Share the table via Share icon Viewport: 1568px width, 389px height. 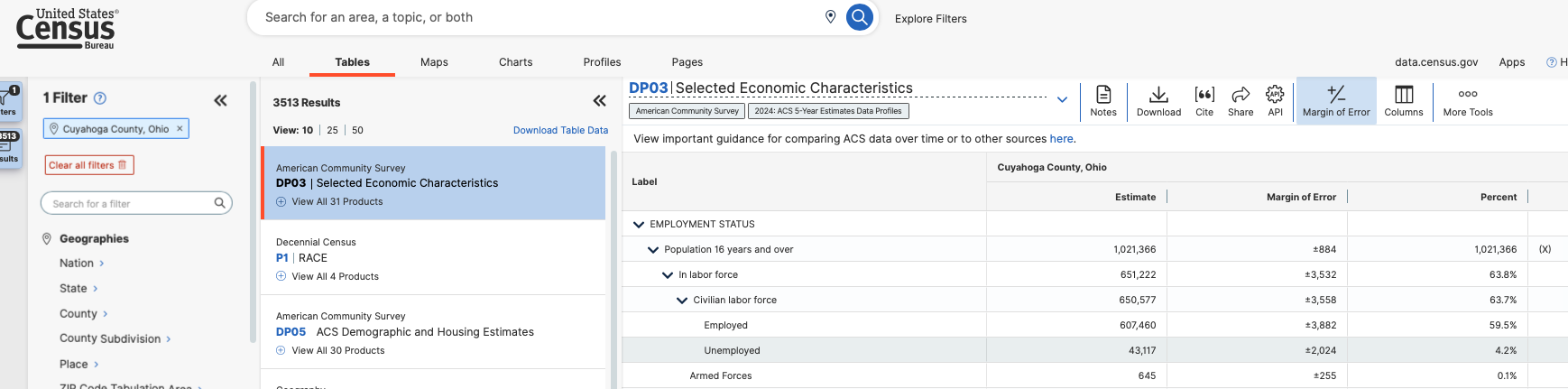[x=1241, y=100]
